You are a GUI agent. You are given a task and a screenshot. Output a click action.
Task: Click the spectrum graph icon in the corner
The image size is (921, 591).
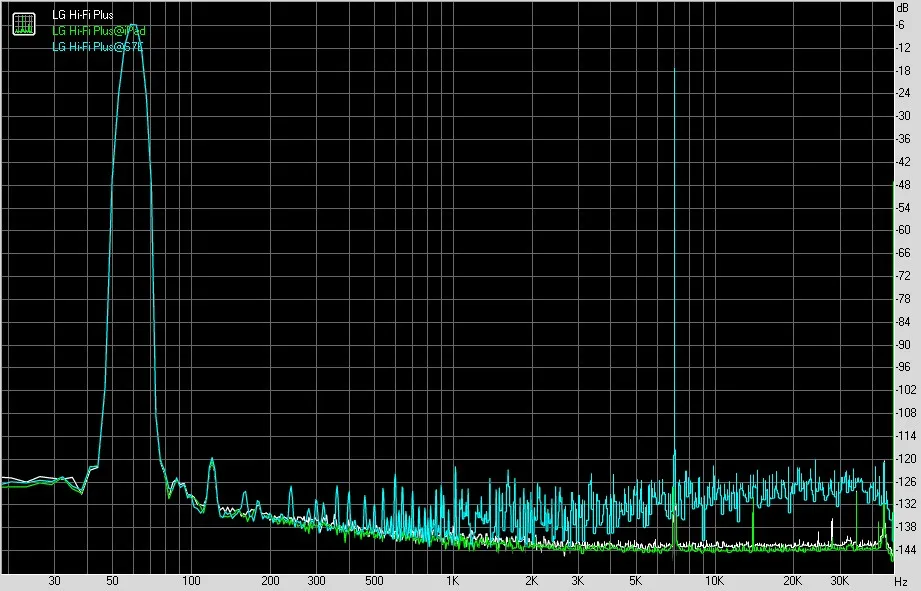point(24,24)
